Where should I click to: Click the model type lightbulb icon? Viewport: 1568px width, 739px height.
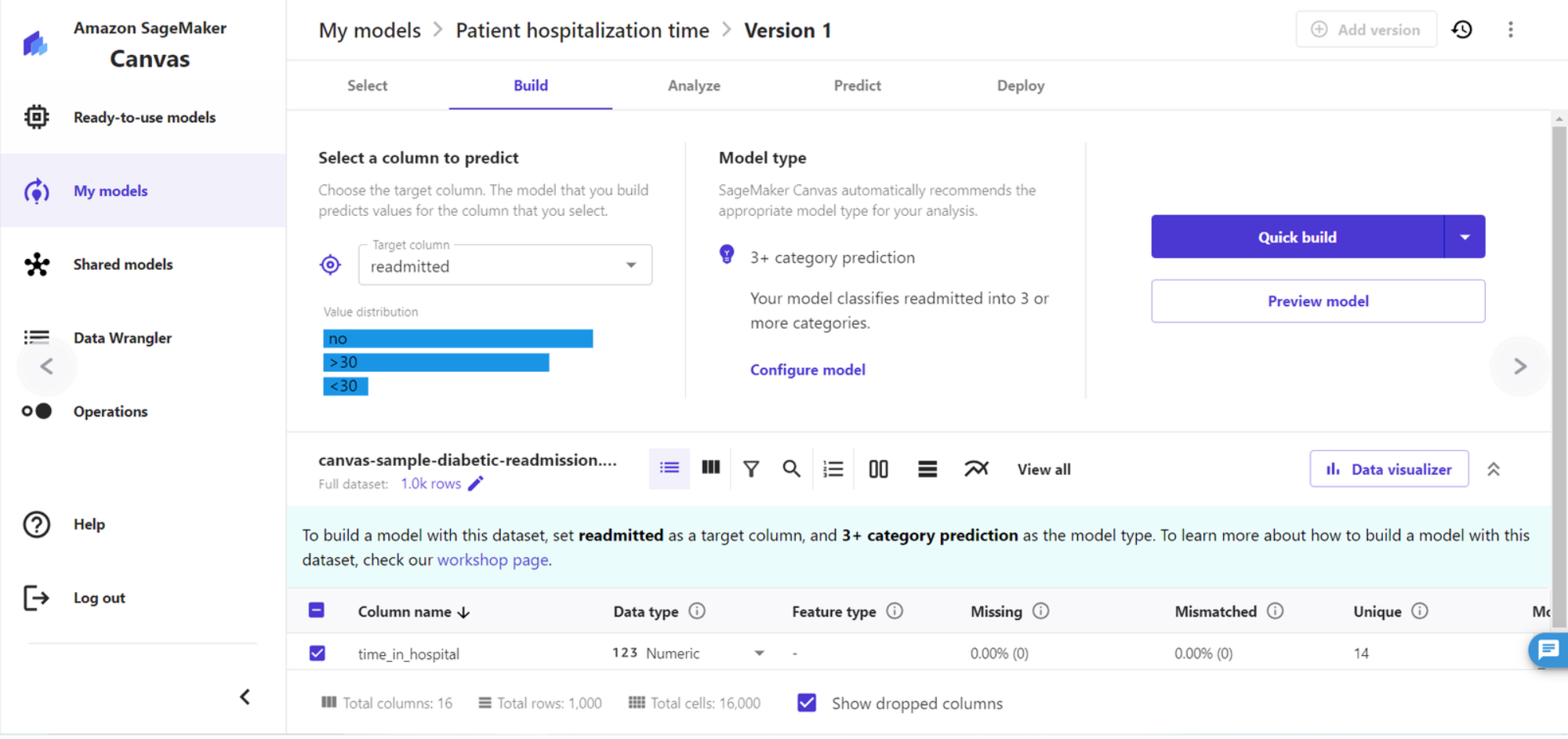727,254
